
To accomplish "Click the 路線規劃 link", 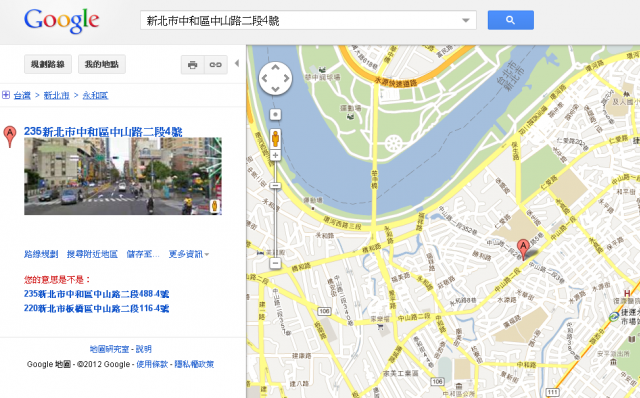I will click(41, 254).
